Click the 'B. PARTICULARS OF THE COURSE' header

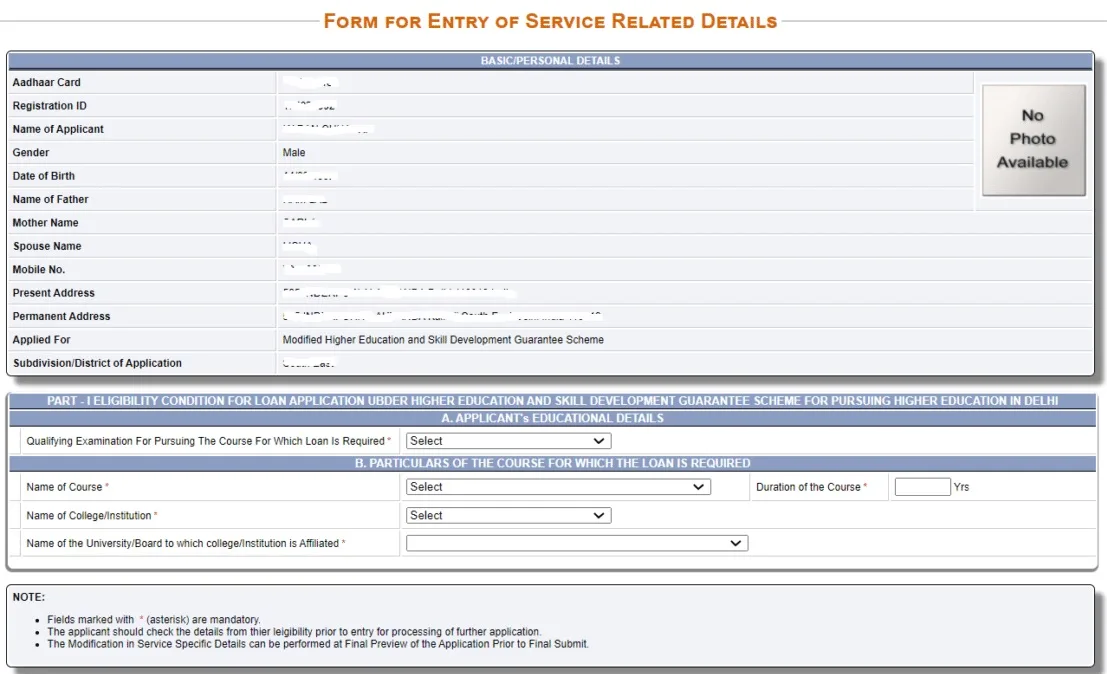pos(552,463)
